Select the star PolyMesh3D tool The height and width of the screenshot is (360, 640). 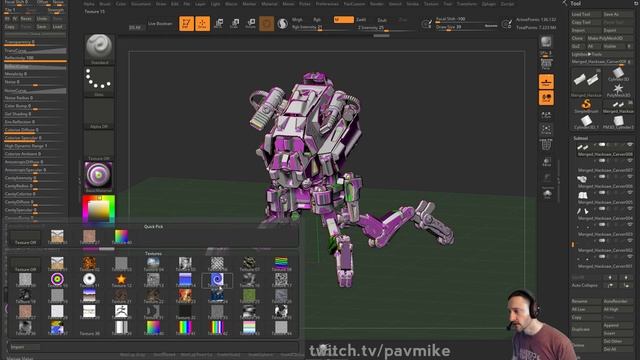[x=618, y=90]
